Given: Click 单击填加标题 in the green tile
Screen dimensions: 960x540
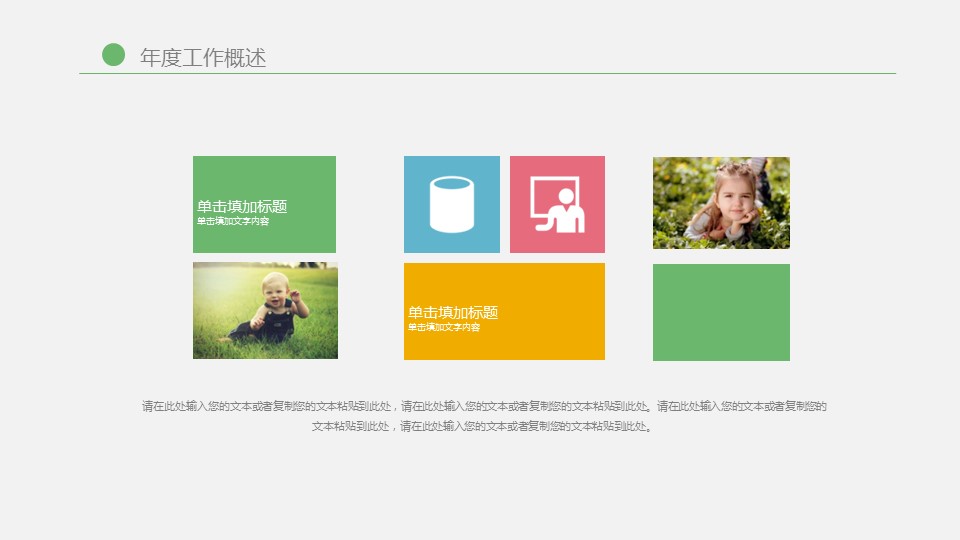Looking at the screenshot, I should tap(242, 206).
